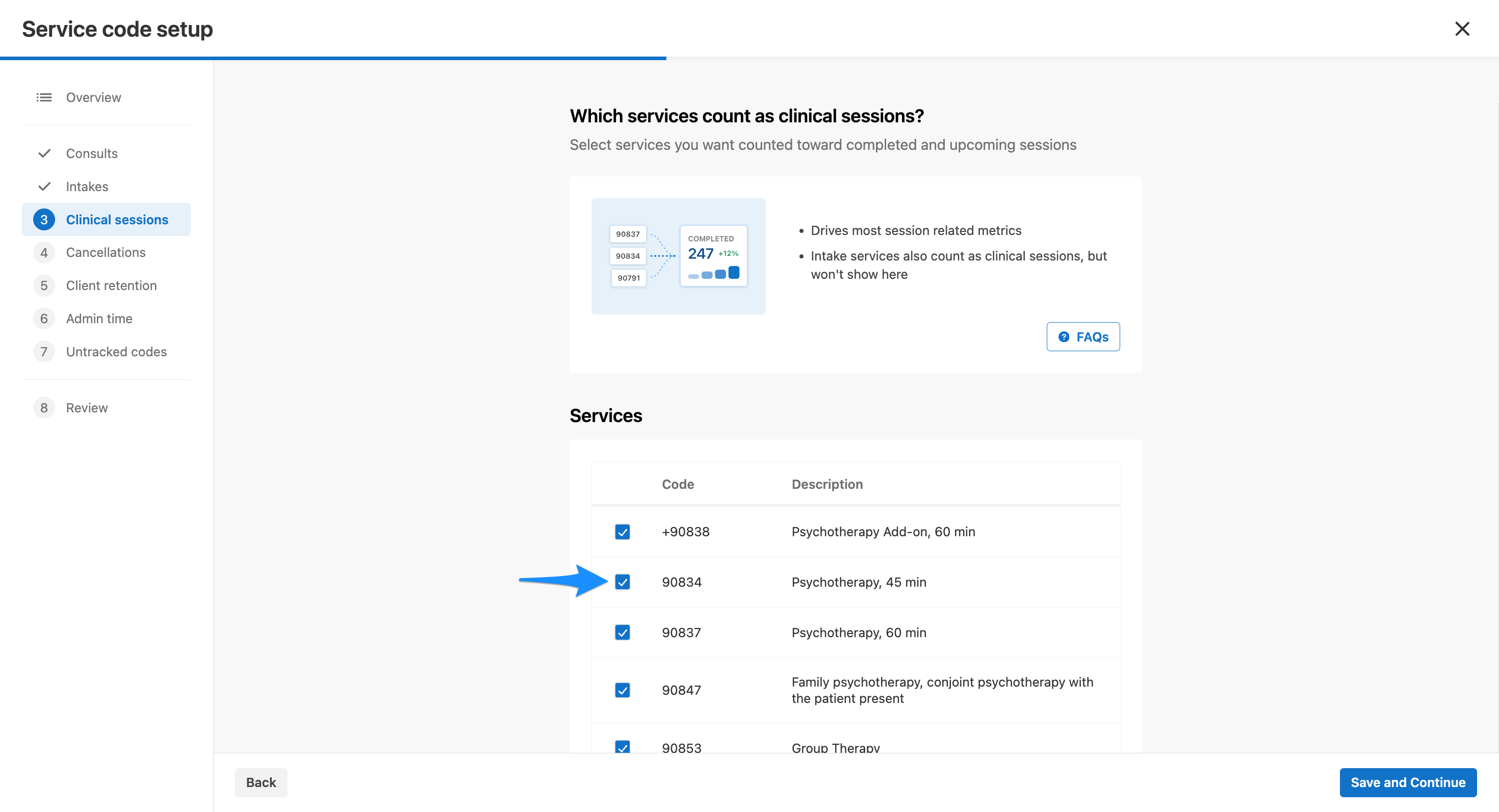Click 'Psychotherapy Add-on, 60 min' description

pyautogui.click(x=883, y=532)
